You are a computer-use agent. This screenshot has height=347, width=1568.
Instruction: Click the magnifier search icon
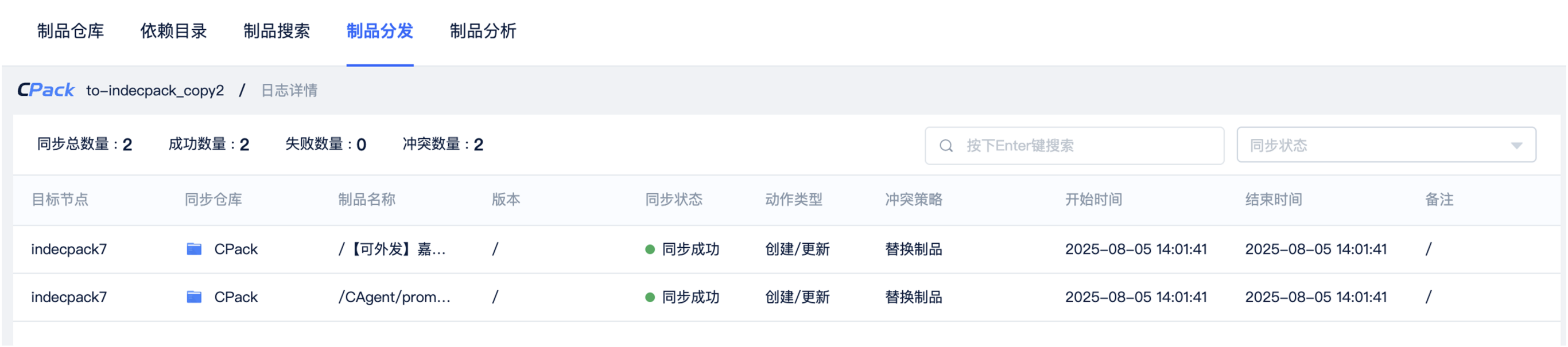click(x=946, y=146)
